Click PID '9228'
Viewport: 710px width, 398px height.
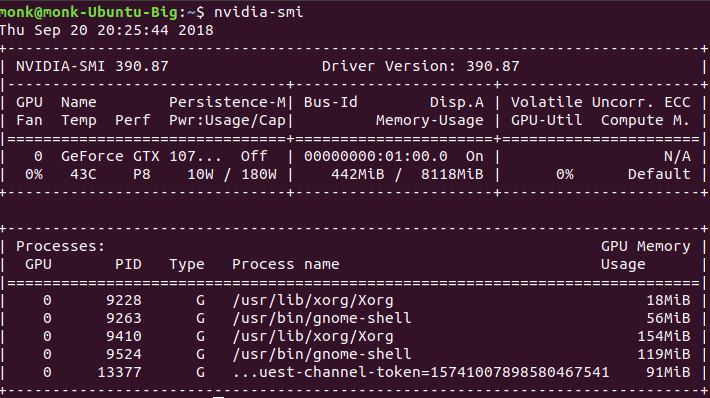[x=124, y=300]
